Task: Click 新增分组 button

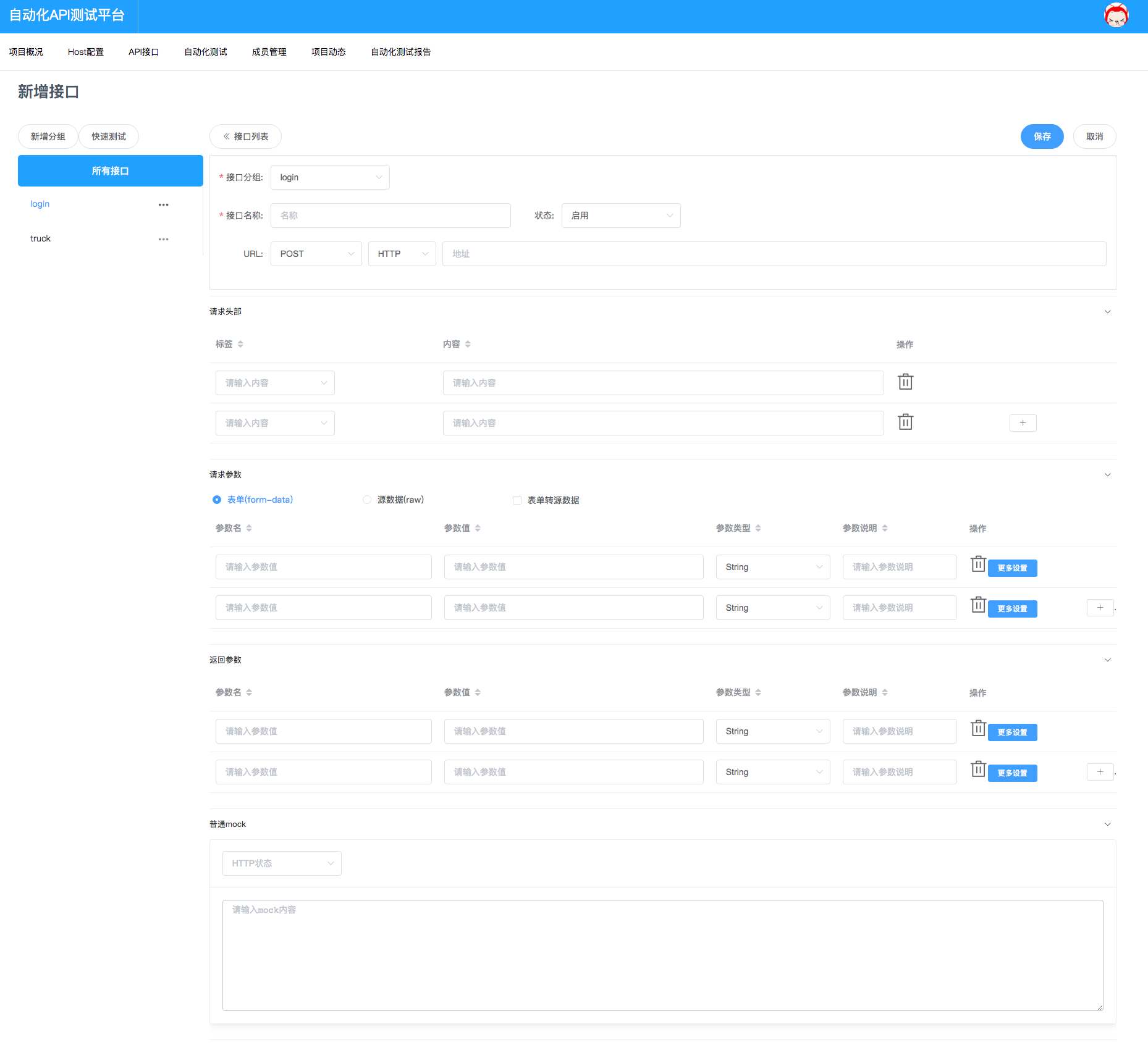Action: tap(48, 136)
